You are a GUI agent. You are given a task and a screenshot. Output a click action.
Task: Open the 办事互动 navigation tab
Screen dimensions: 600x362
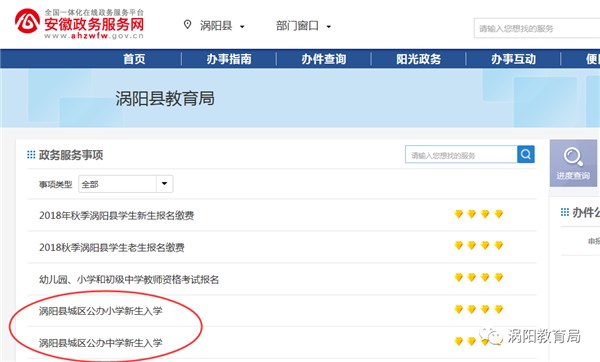(514, 59)
